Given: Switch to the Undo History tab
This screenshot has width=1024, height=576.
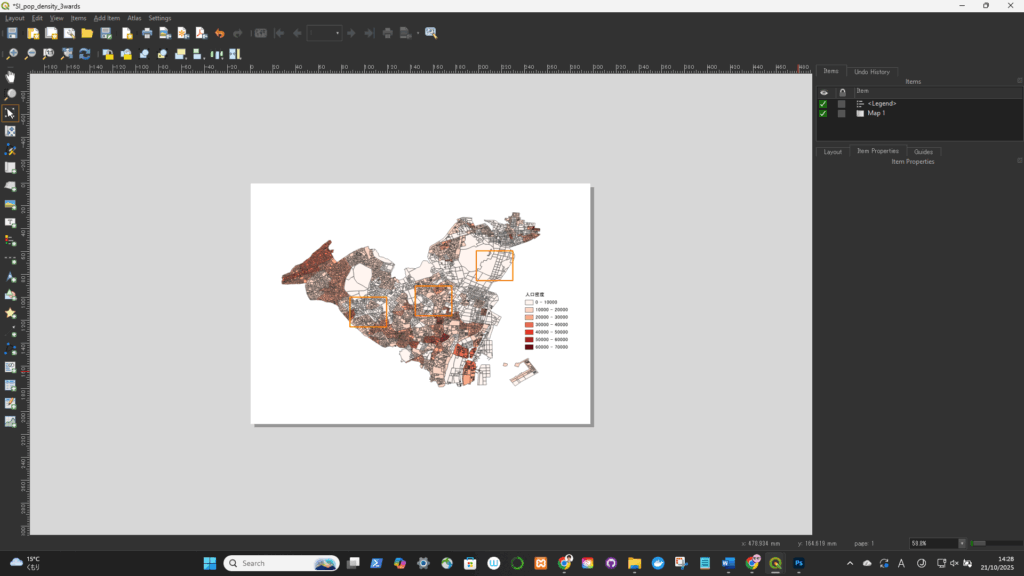Looking at the screenshot, I should point(872,72).
